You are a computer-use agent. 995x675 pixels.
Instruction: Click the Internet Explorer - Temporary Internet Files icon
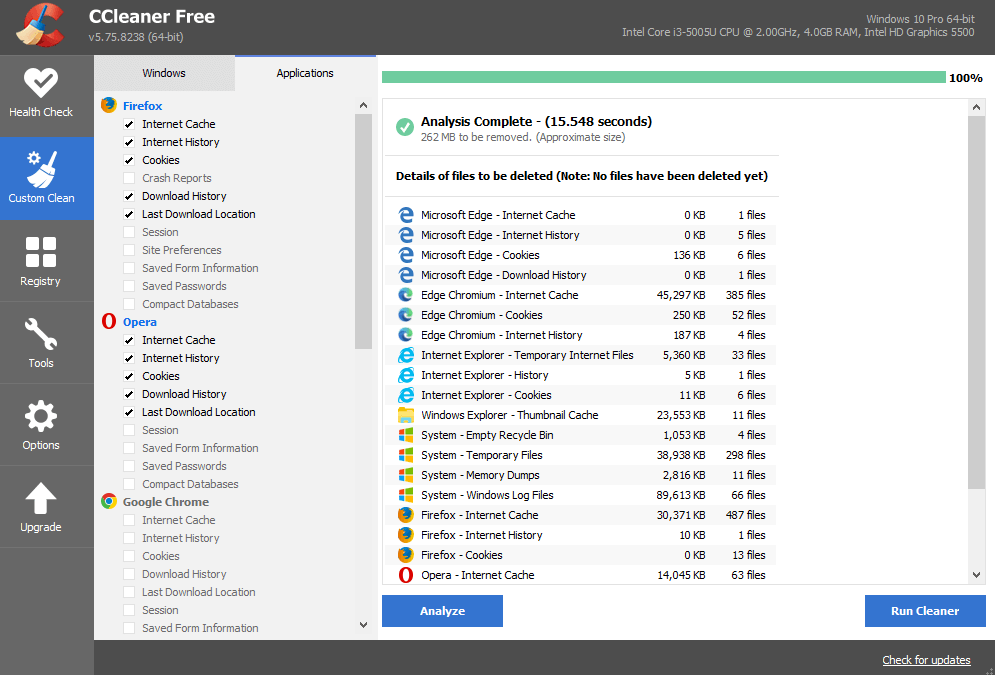(405, 355)
